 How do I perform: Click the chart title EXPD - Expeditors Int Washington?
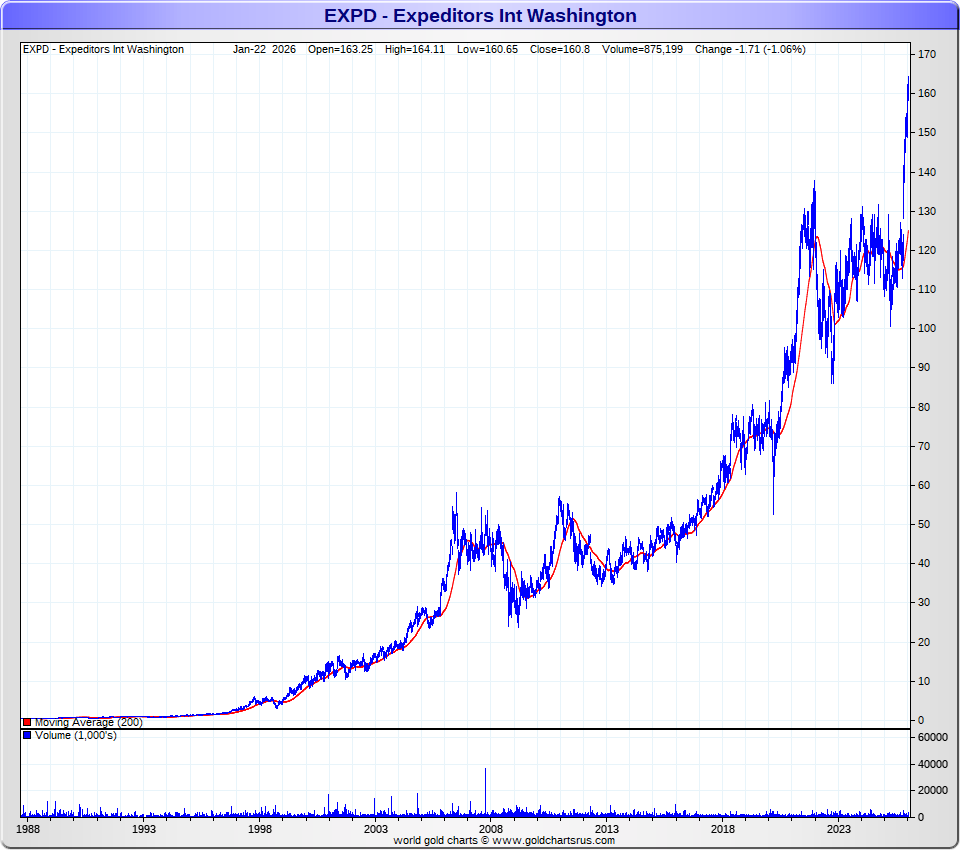[480, 16]
